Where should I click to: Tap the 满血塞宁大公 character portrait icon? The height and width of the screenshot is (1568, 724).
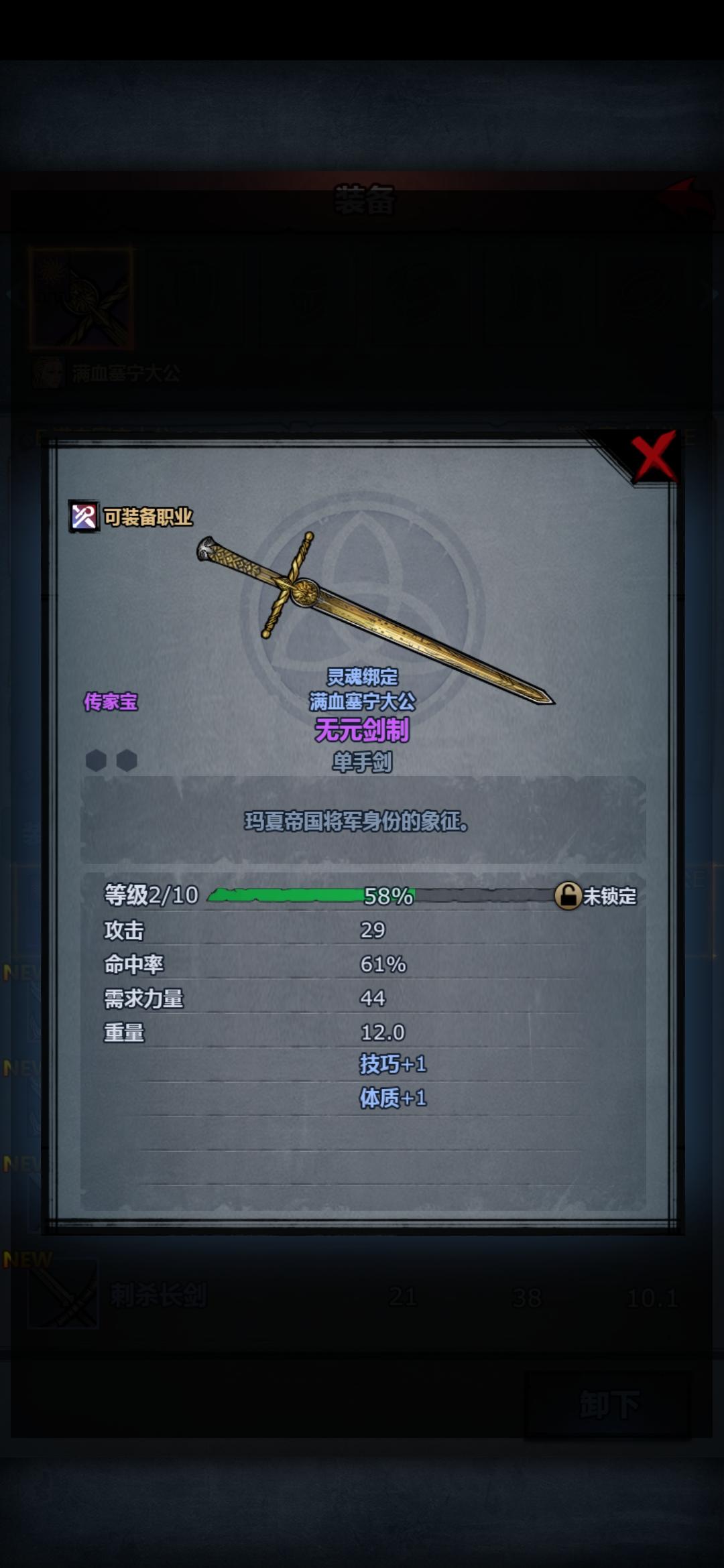(48, 373)
